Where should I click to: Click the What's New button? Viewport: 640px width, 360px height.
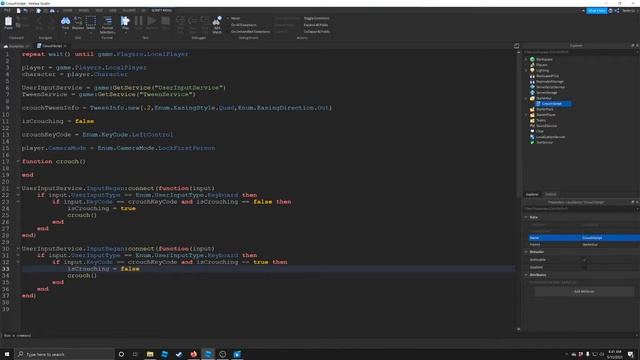click(x=596, y=11)
